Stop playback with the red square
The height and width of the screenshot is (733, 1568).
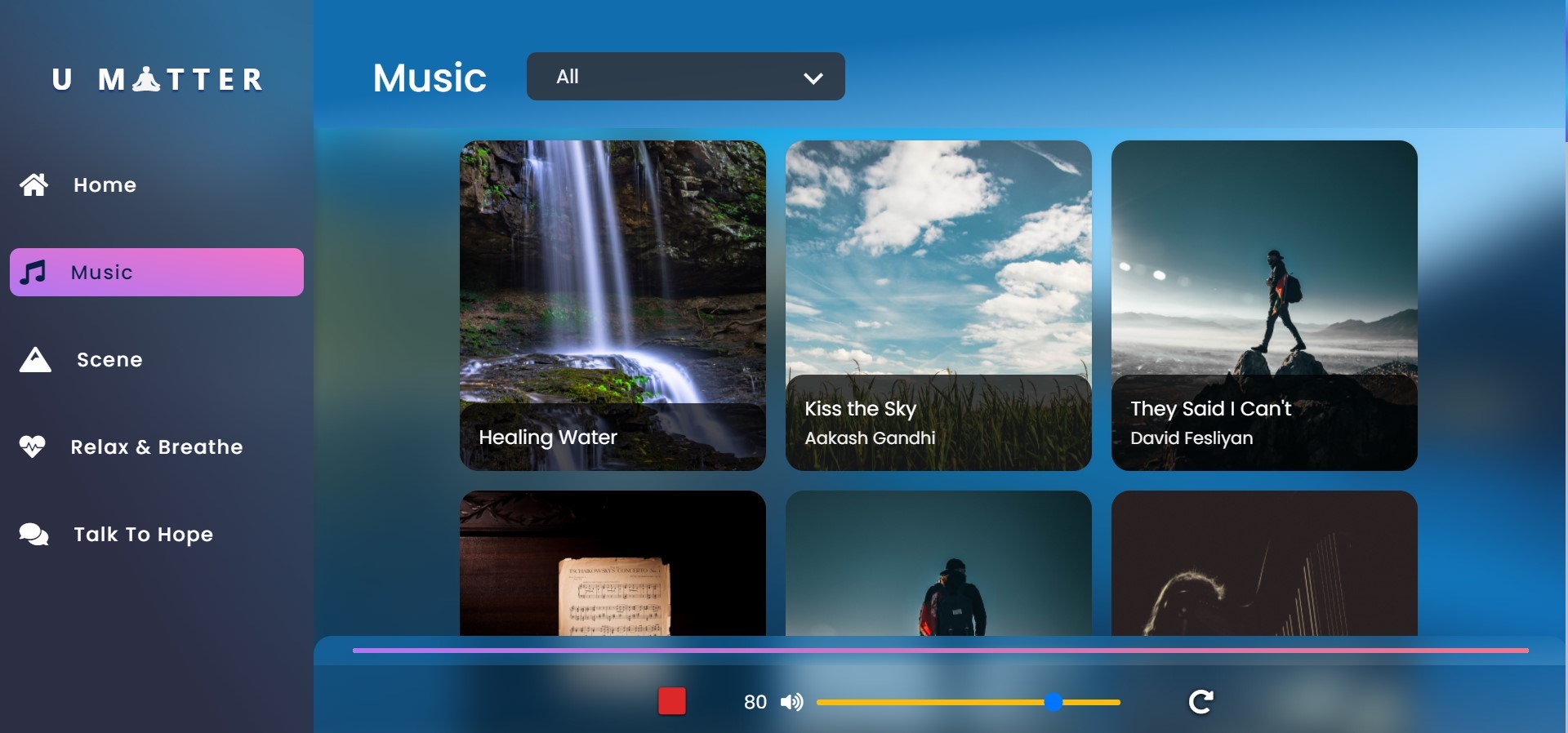(672, 701)
